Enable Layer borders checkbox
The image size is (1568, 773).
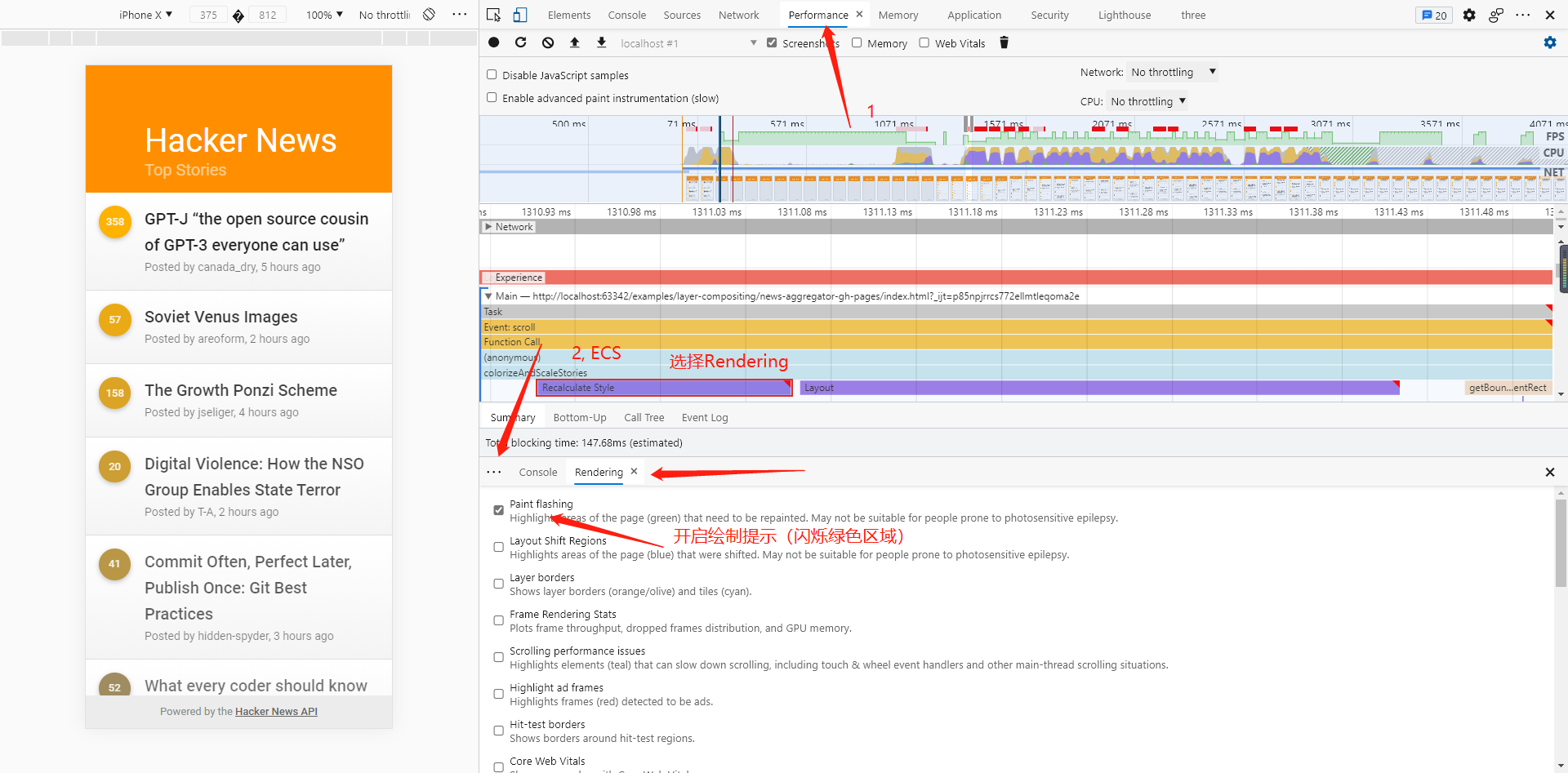coord(498,584)
